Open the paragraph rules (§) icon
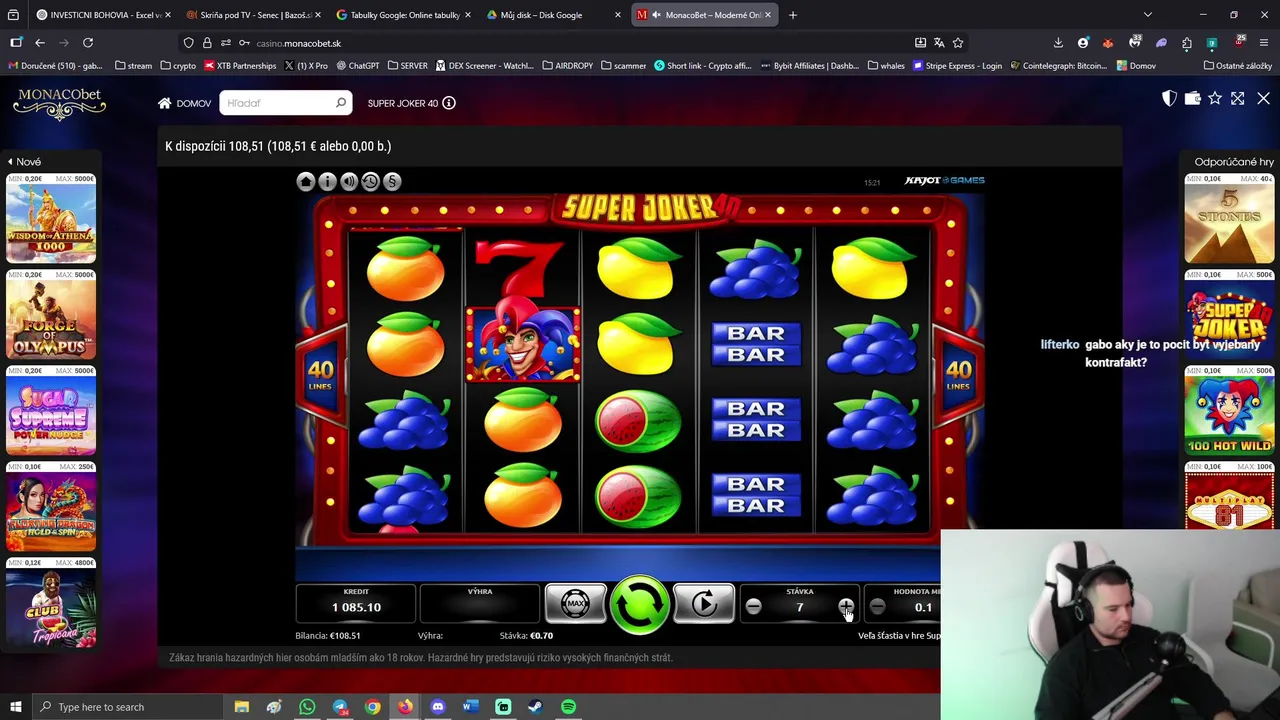This screenshot has width=1280, height=720. click(x=392, y=181)
